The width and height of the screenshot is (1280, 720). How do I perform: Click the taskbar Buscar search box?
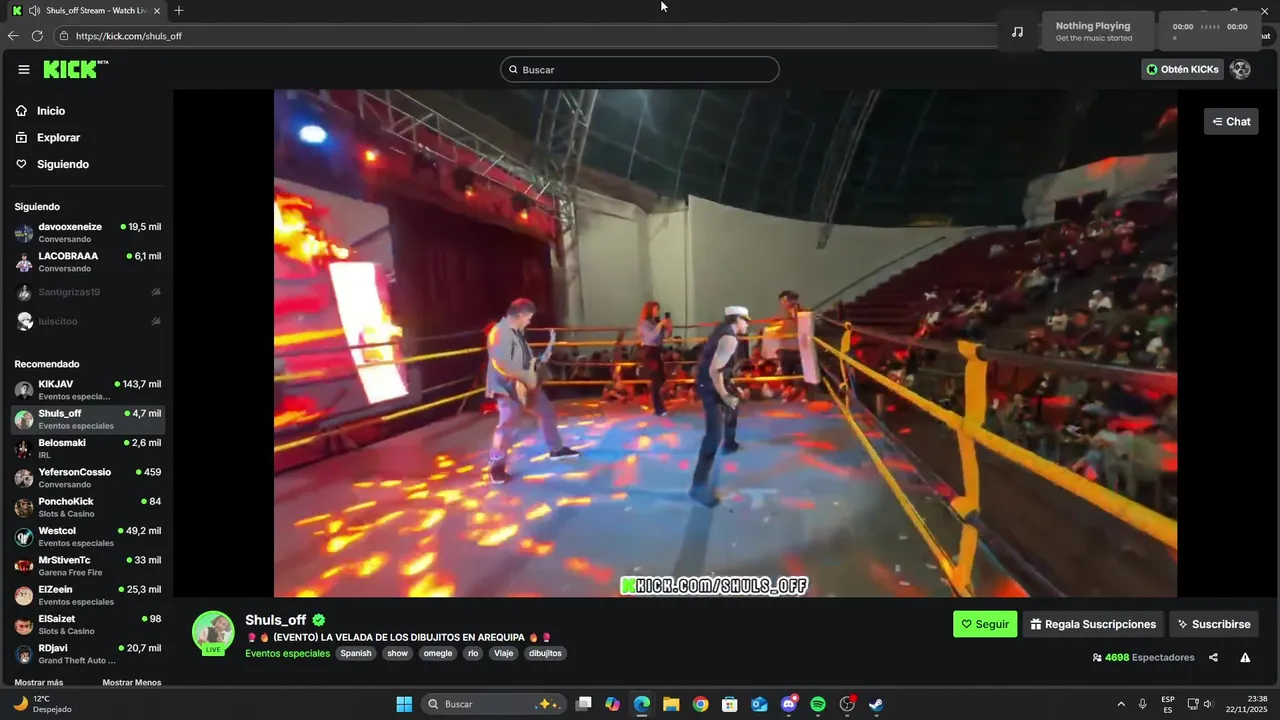(x=493, y=704)
